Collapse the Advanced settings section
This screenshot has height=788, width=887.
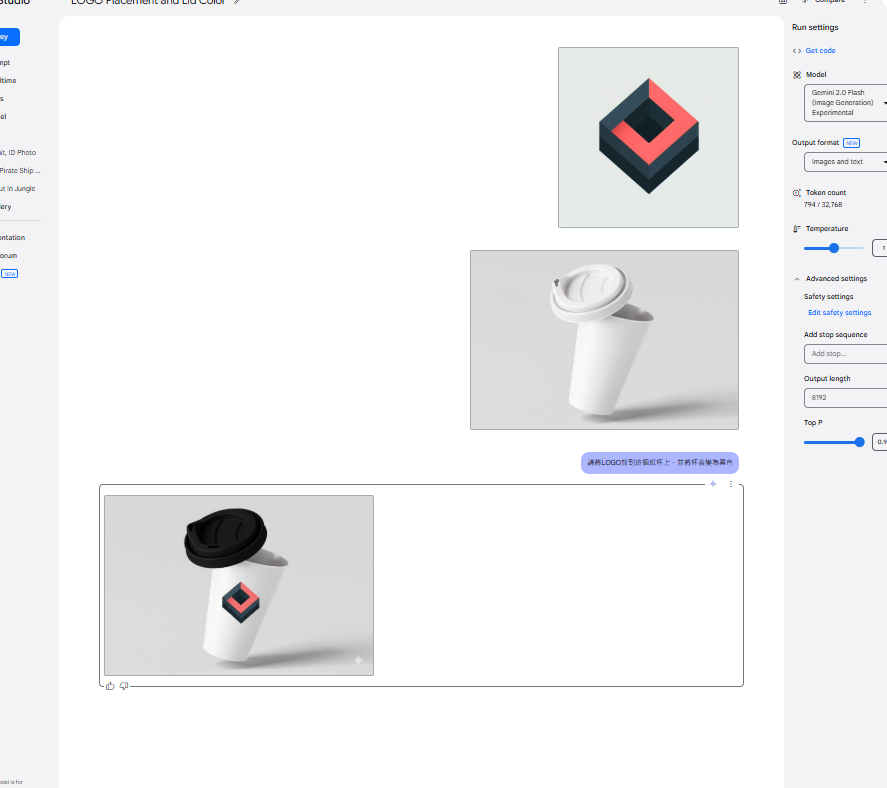point(796,279)
